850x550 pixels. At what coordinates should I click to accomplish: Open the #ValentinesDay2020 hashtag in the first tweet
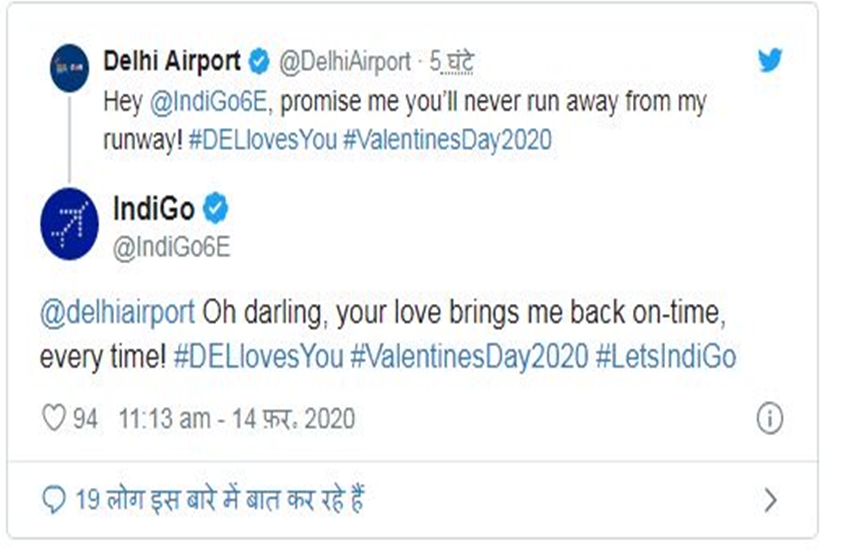point(448,140)
